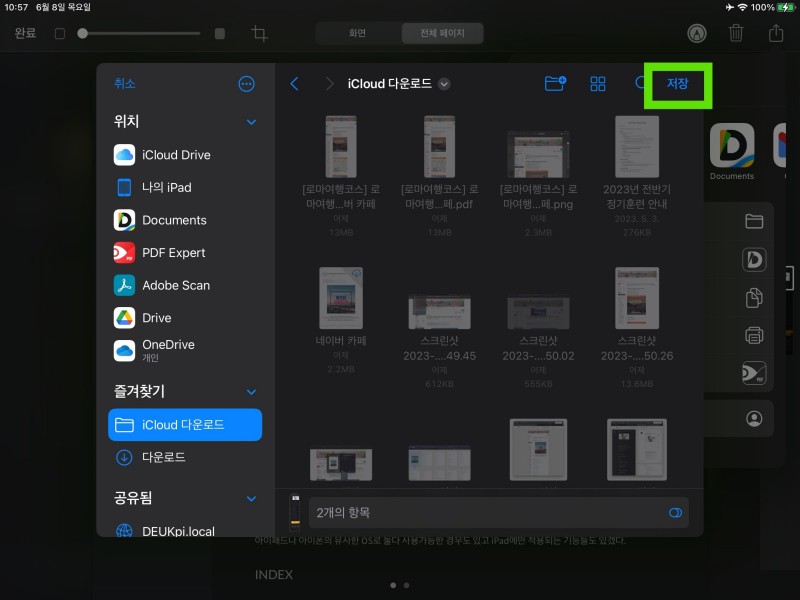Image resolution: width=800 pixels, height=600 pixels.
Task: Toggle the switch in the 2개의 항목 field
Action: 676,511
